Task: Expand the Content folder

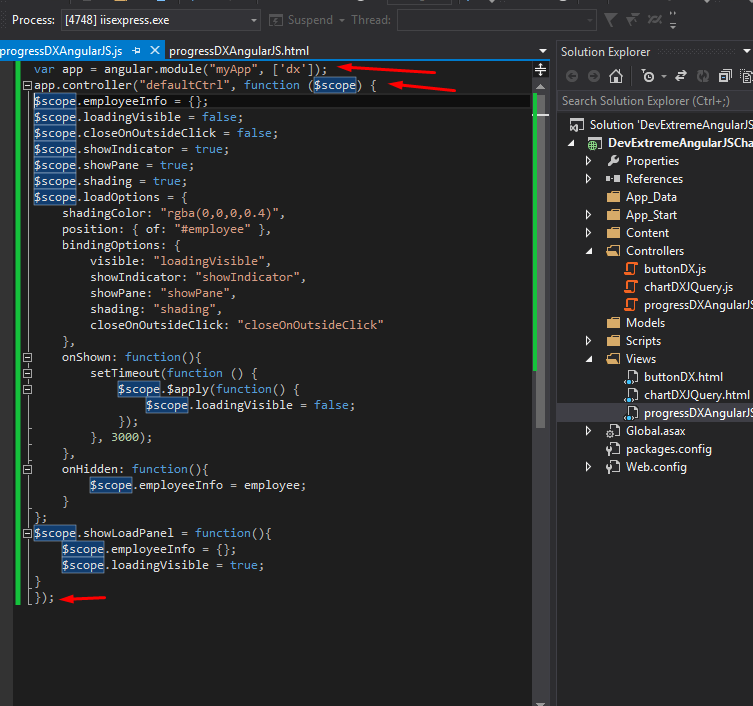Action: coord(588,233)
